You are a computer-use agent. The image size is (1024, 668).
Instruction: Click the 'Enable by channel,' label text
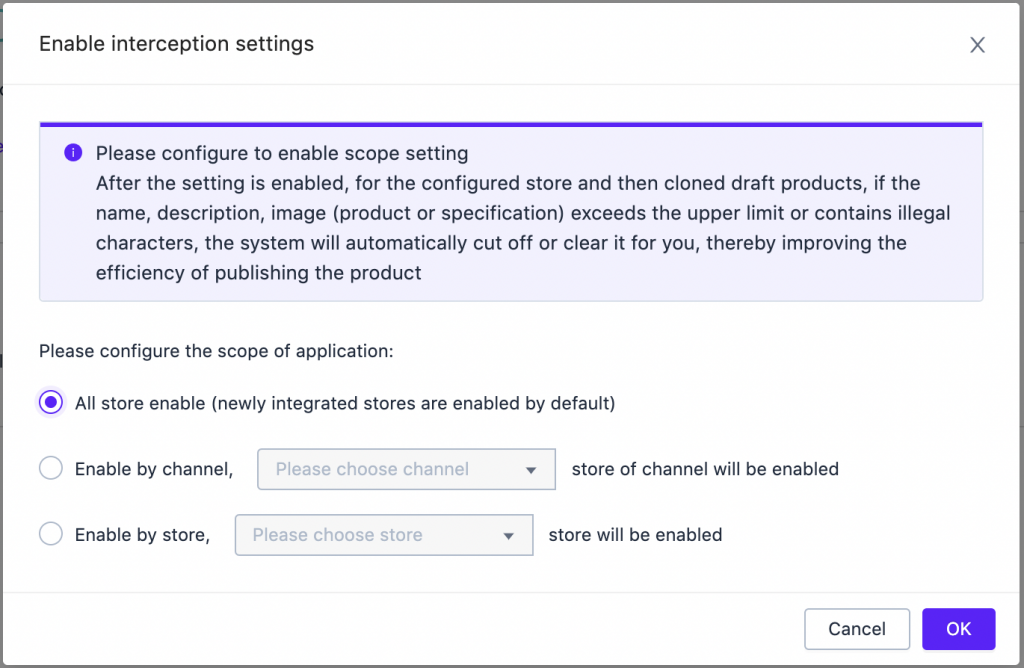[x=154, y=469]
